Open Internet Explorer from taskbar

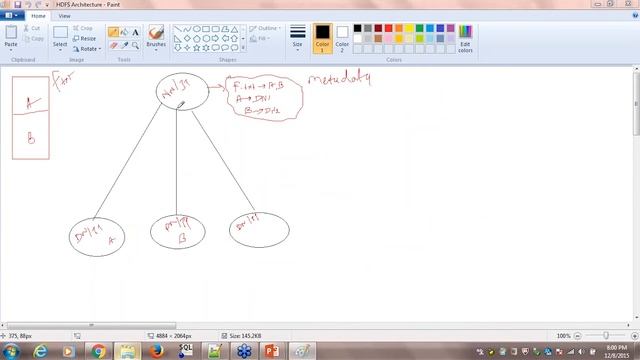click(x=40, y=351)
